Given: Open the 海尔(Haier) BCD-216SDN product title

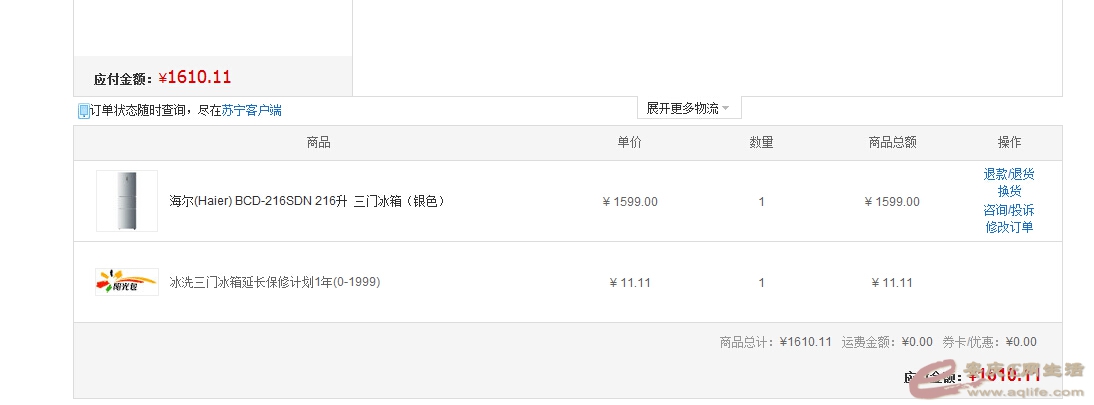Looking at the screenshot, I should pos(306,202).
